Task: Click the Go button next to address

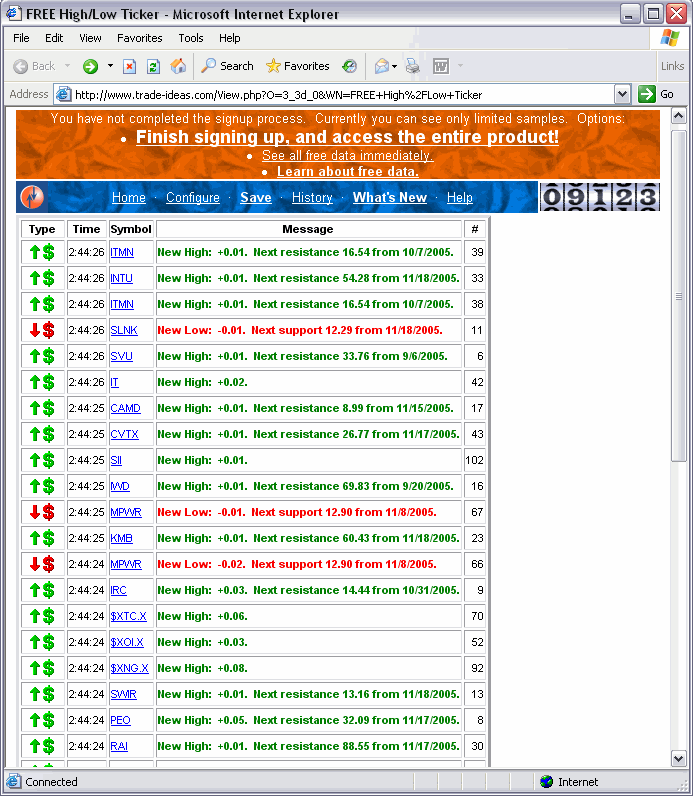Action: coord(657,94)
